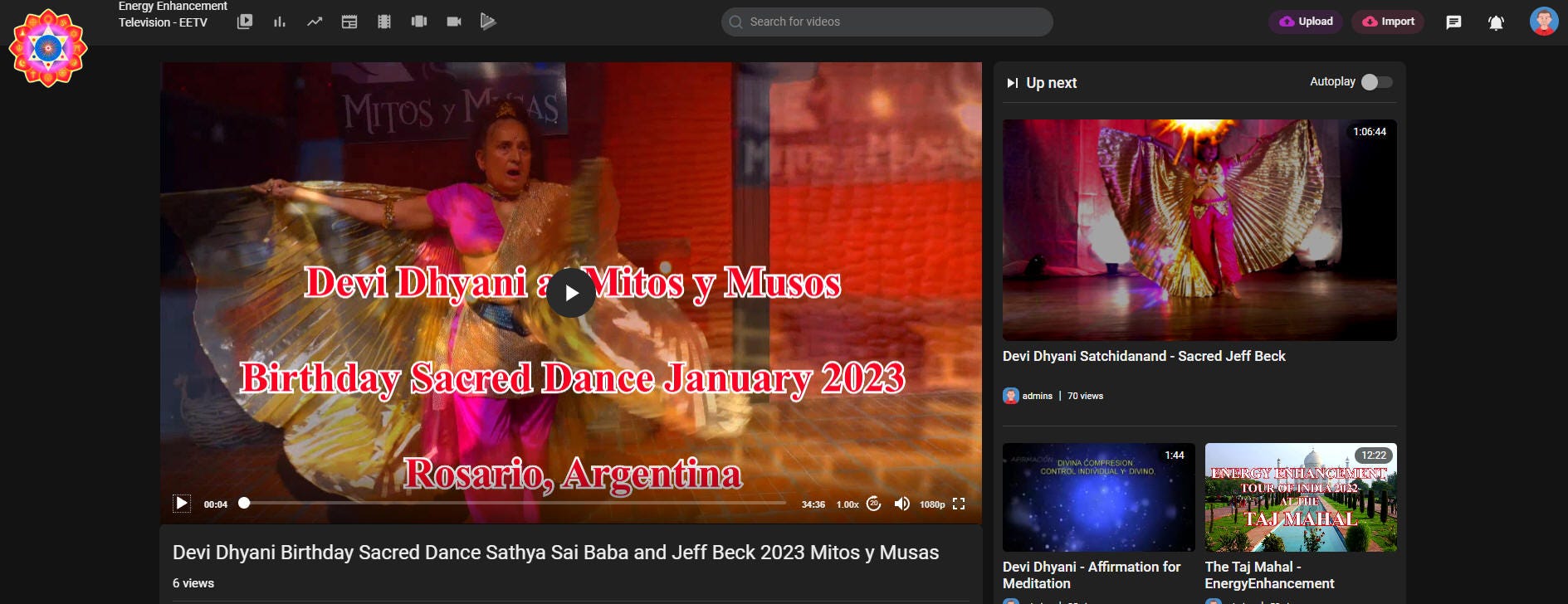Enter fullscreen mode in the player
Image resolution: width=1568 pixels, height=604 pixels.
click(x=959, y=504)
